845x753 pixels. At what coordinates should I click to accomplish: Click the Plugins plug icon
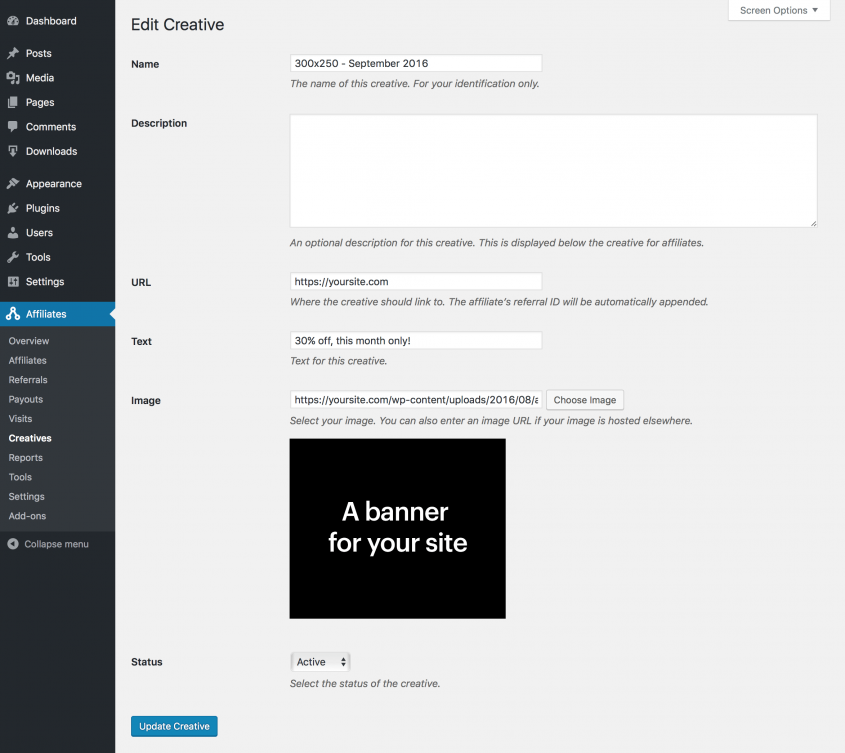coord(13,208)
